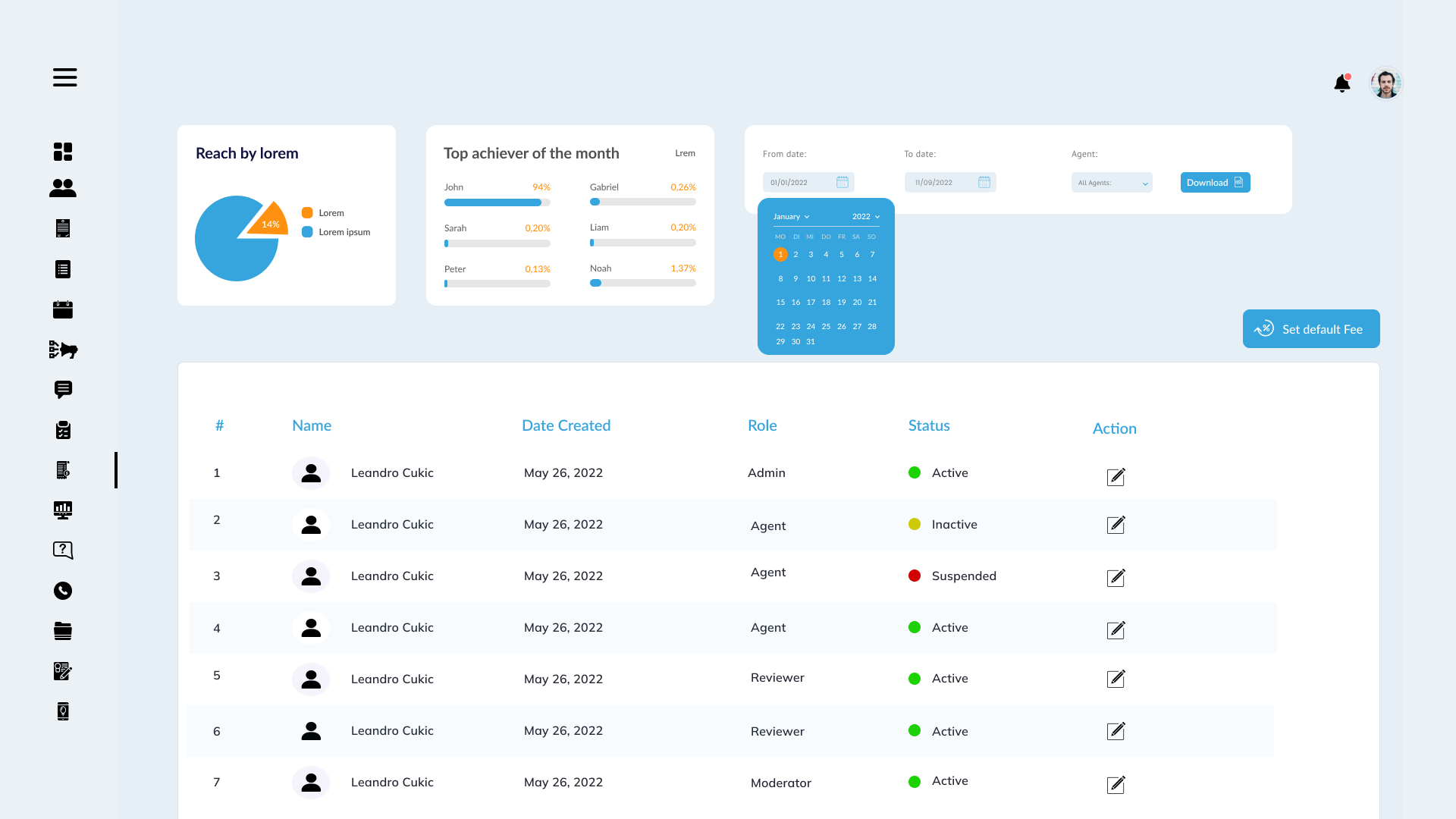Open the folder icon in sidebar

coord(63,631)
